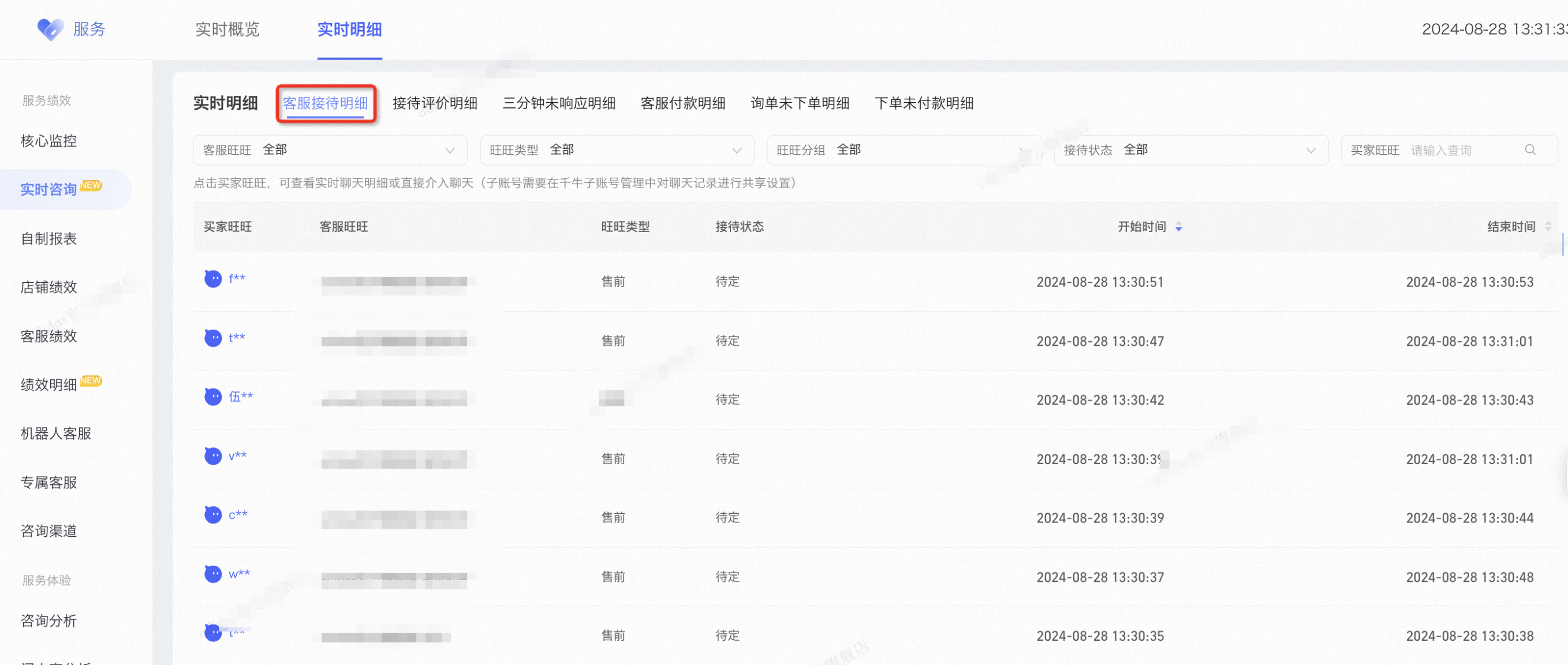Image resolution: width=1568 pixels, height=665 pixels.
Task: Open the 旺旺分组 filter dropdown
Action: [904, 150]
